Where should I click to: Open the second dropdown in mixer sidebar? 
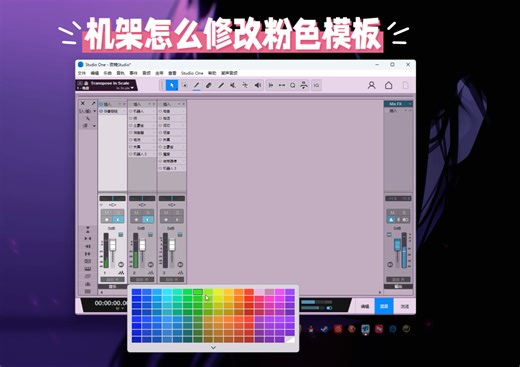pyautogui.click(x=95, y=126)
